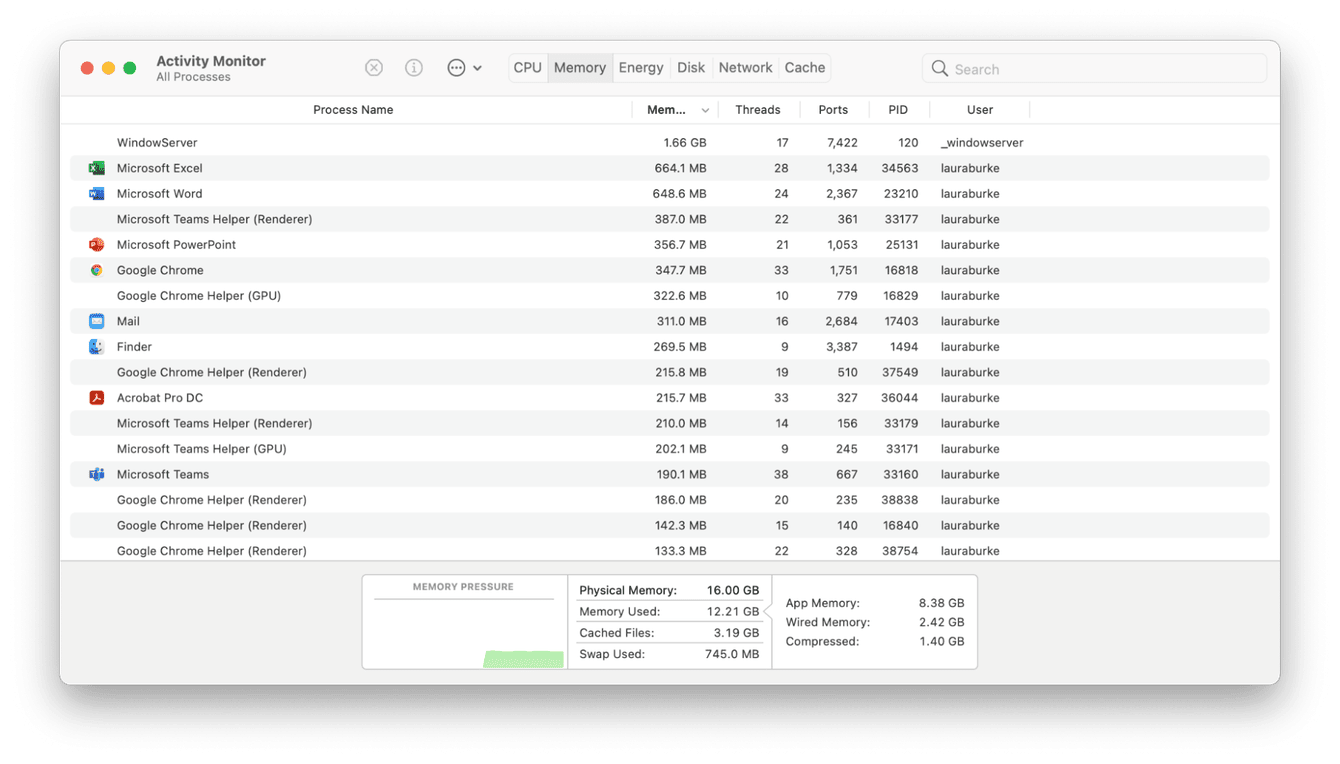Open the Network tab
The width and height of the screenshot is (1340, 764).
(x=745, y=67)
